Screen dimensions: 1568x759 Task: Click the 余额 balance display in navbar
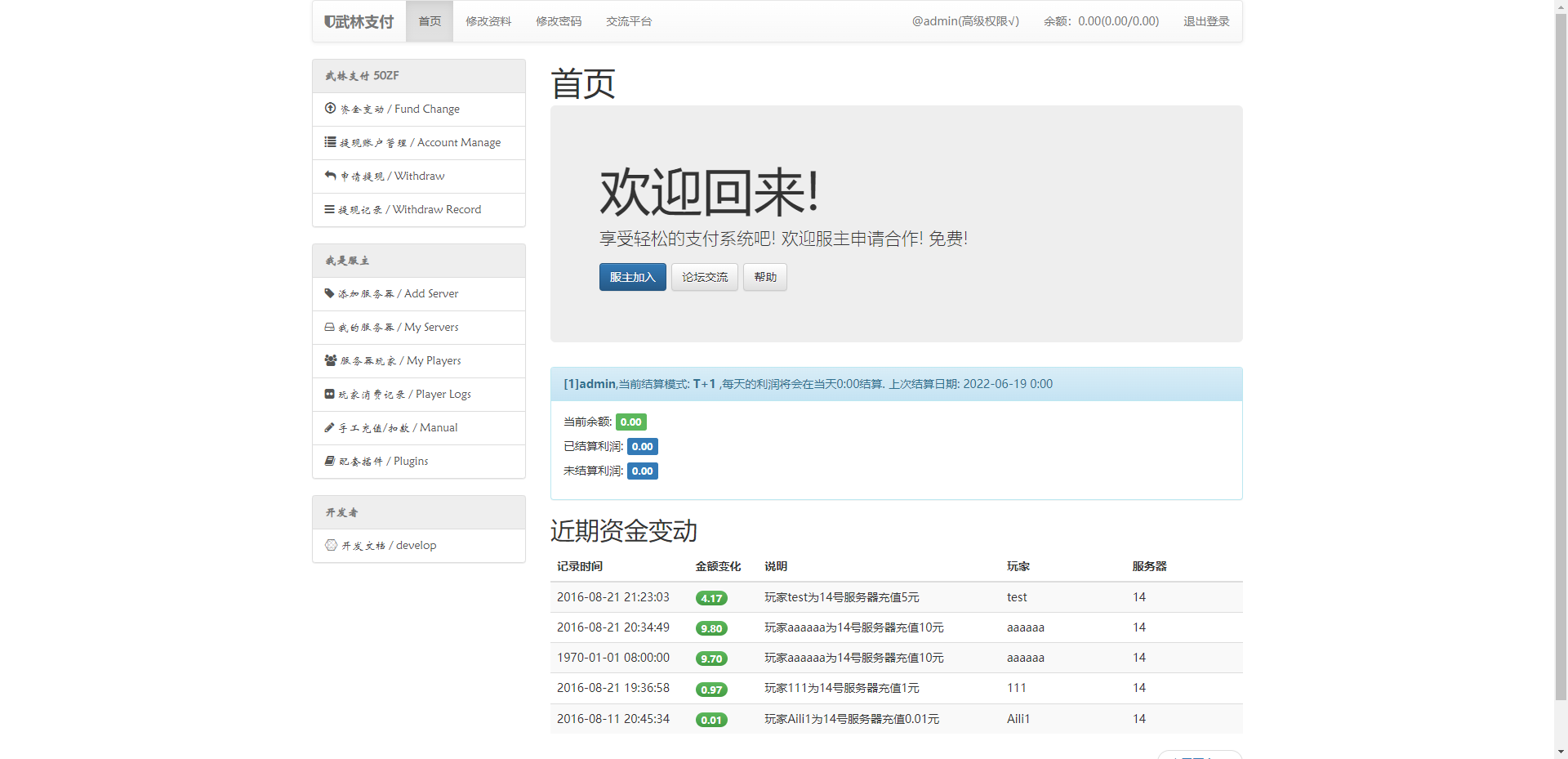pyautogui.click(x=1101, y=21)
